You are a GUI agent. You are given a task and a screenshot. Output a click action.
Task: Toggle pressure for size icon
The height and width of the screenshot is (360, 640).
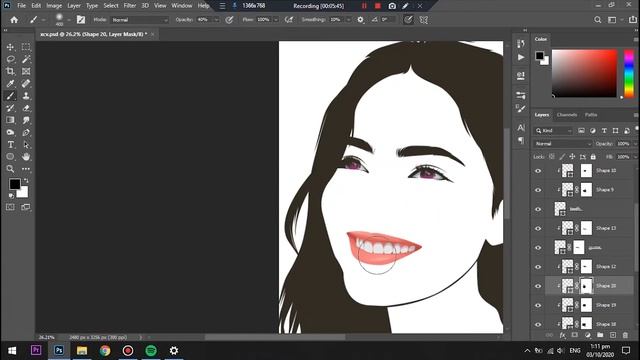[x=408, y=20]
